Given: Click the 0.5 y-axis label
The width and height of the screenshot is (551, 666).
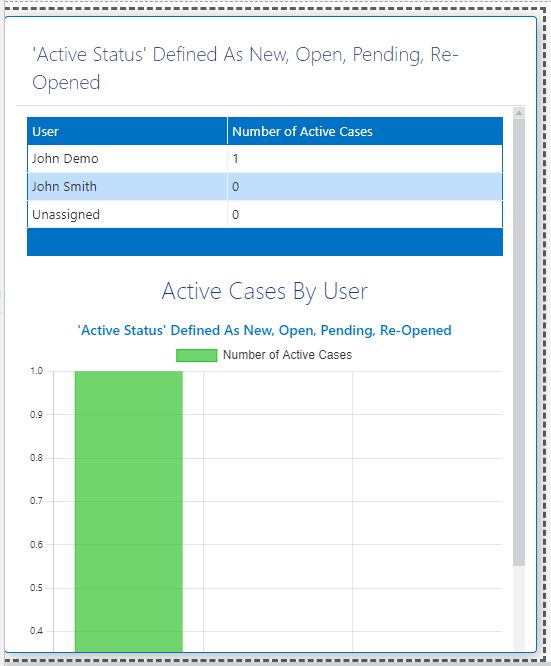Looking at the screenshot, I should click(37, 588).
